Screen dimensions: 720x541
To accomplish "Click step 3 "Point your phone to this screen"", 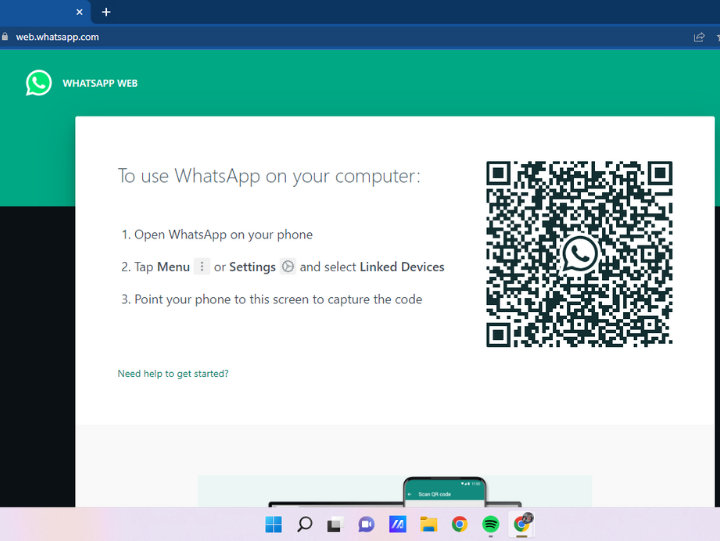I will (x=271, y=299).
